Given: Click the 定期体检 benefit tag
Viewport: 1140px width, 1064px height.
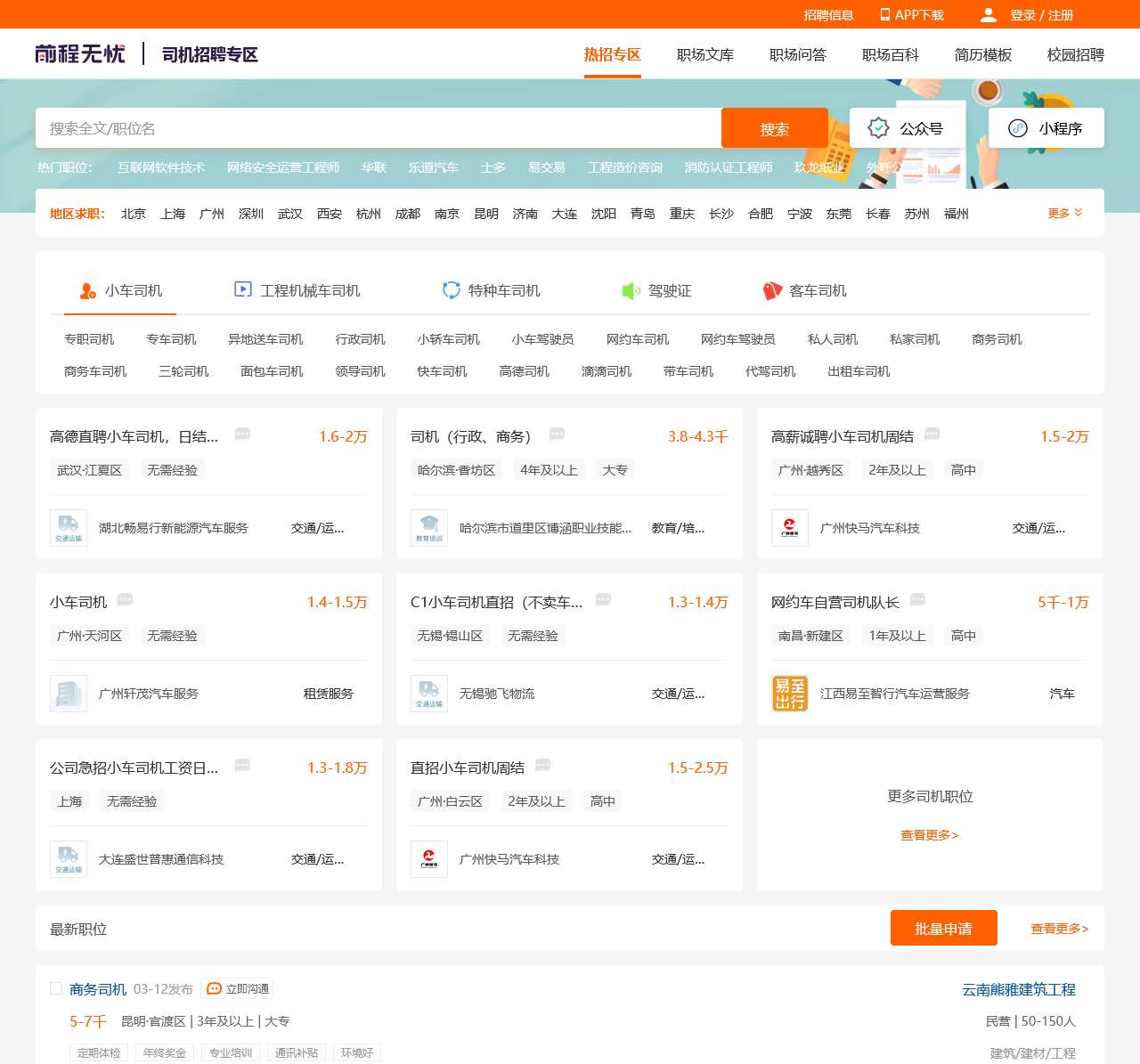Looking at the screenshot, I should 99,1052.
